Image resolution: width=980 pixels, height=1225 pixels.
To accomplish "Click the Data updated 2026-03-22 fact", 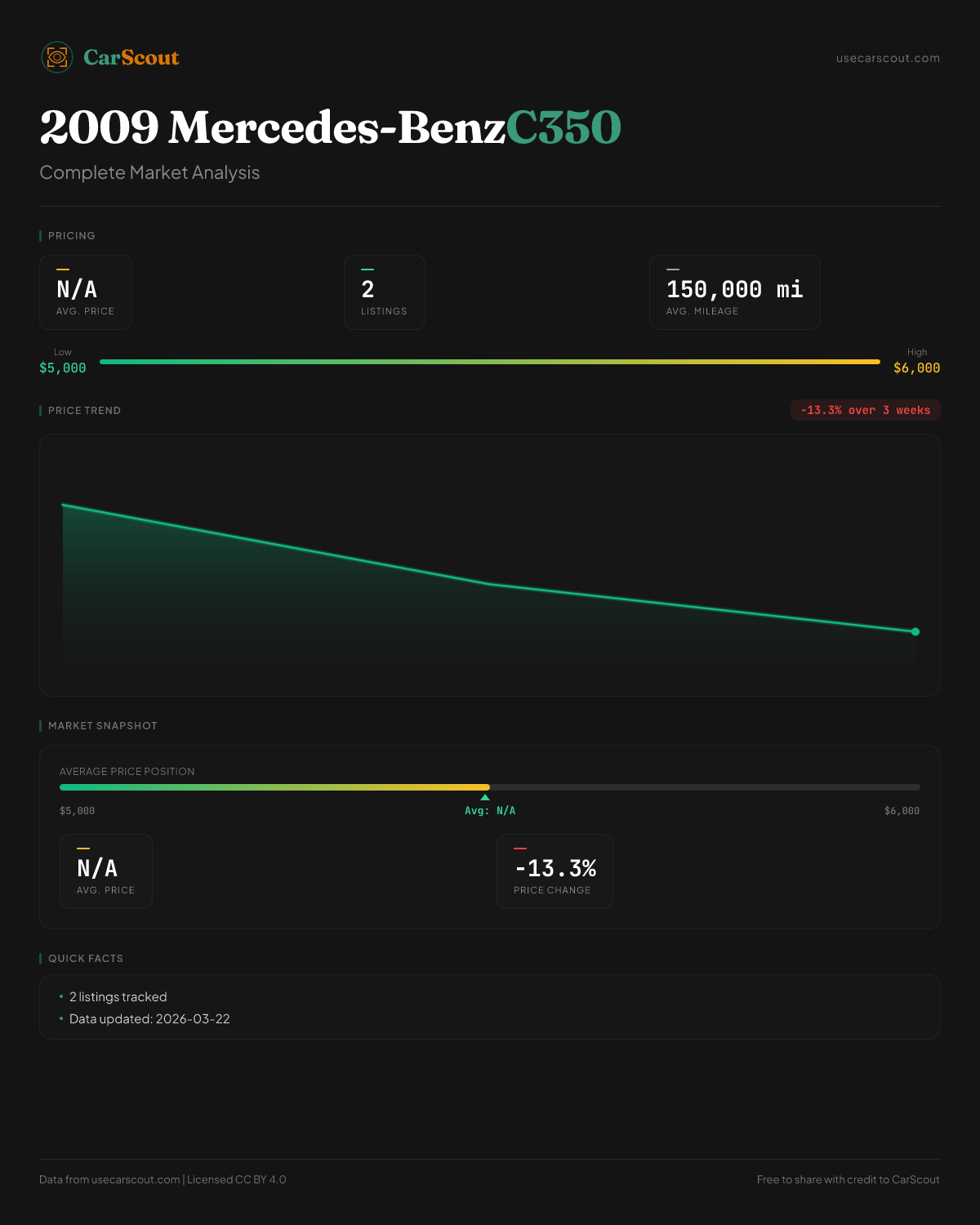I will (149, 1019).
